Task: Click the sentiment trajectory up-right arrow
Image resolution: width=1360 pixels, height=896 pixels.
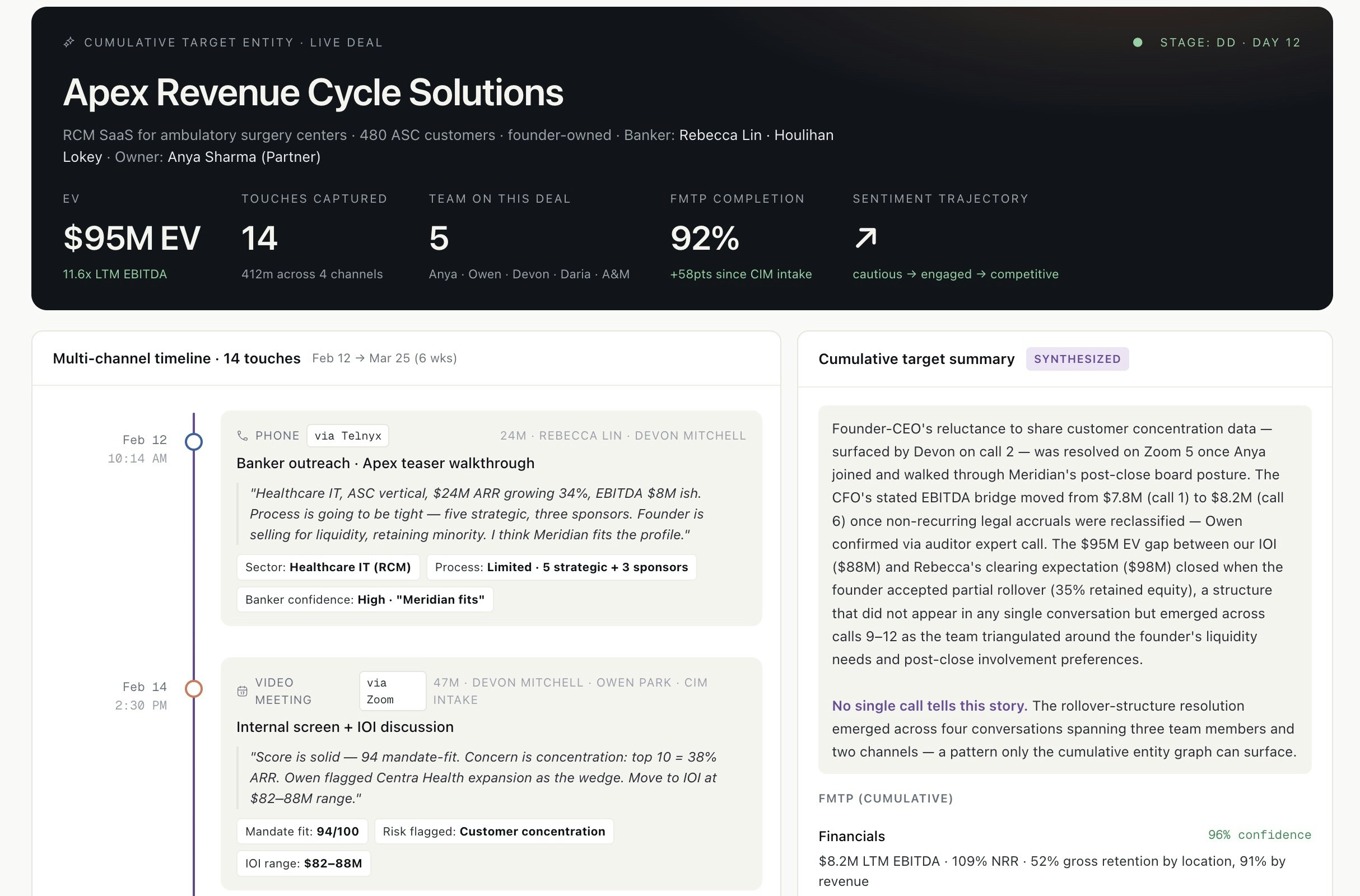Action: point(866,237)
